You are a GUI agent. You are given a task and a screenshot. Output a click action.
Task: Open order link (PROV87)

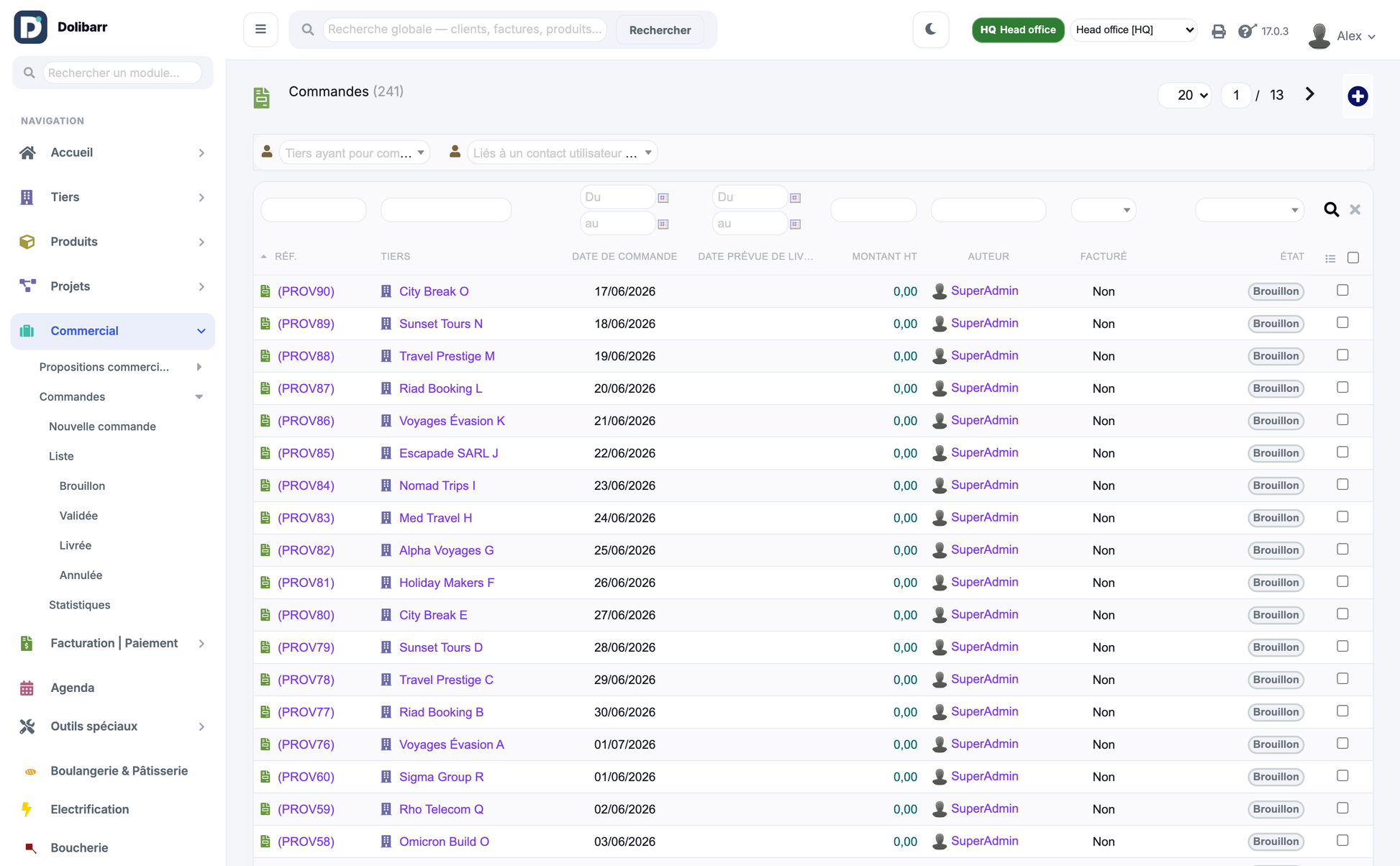(306, 388)
